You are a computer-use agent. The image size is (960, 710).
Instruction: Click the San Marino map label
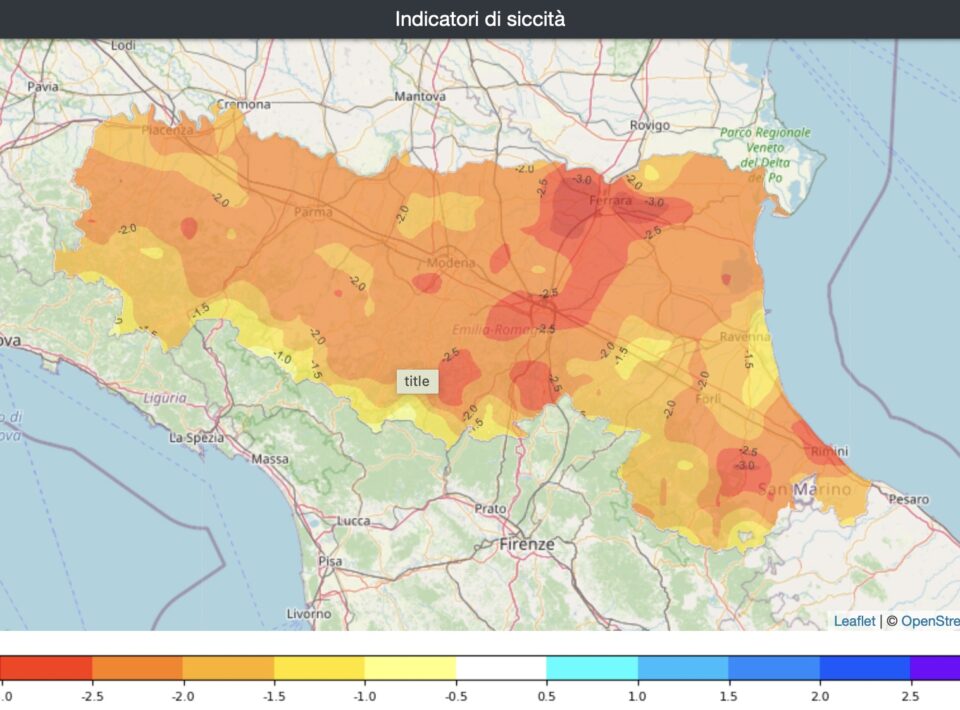click(x=806, y=489)
